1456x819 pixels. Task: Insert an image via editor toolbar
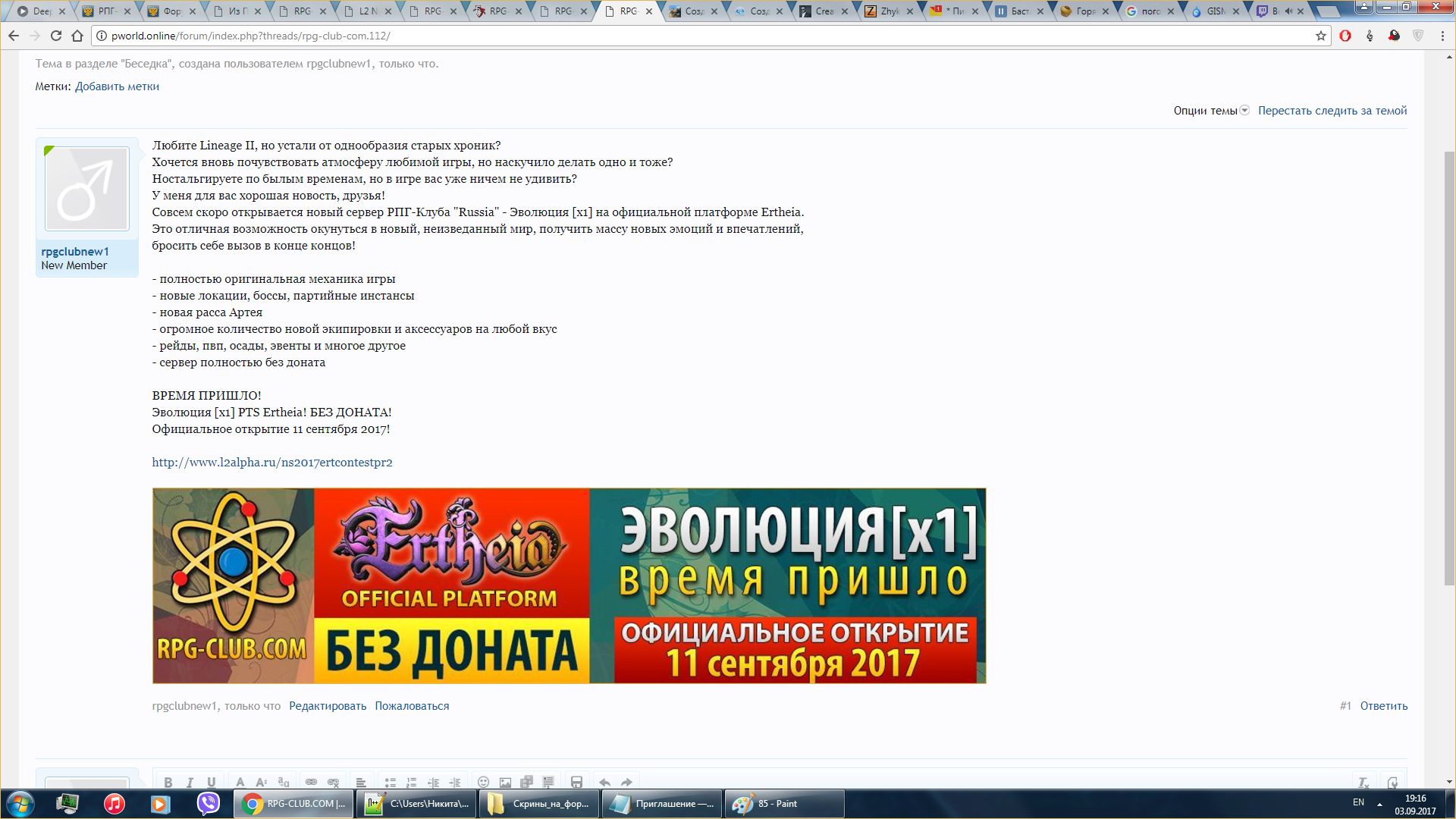coord(505,782)
